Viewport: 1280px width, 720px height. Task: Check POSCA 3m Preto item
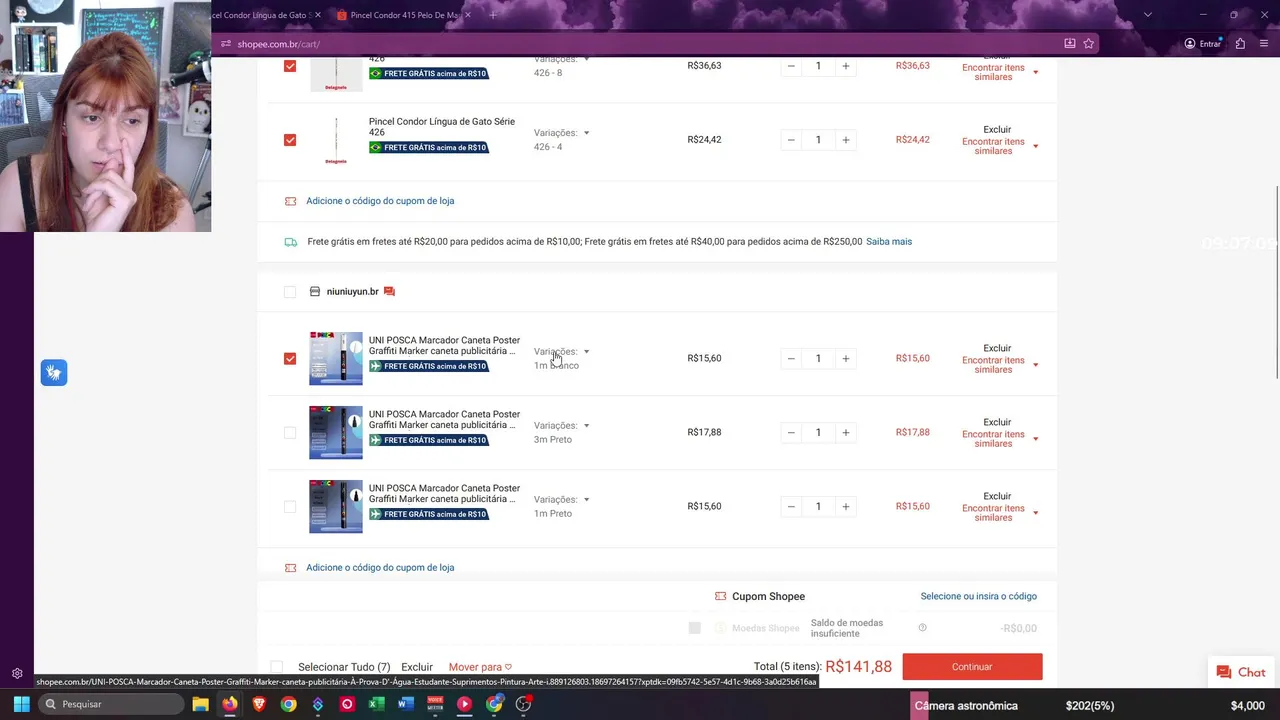pyautogui.click(x=290, y=432)
